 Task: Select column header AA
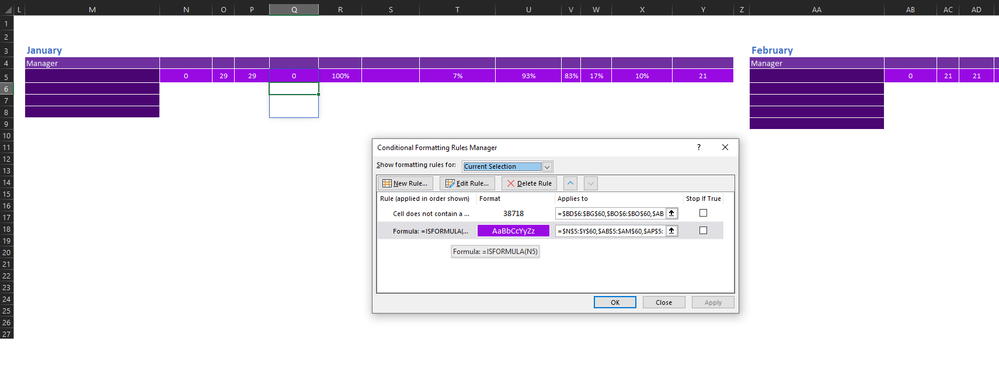point(817,10)
